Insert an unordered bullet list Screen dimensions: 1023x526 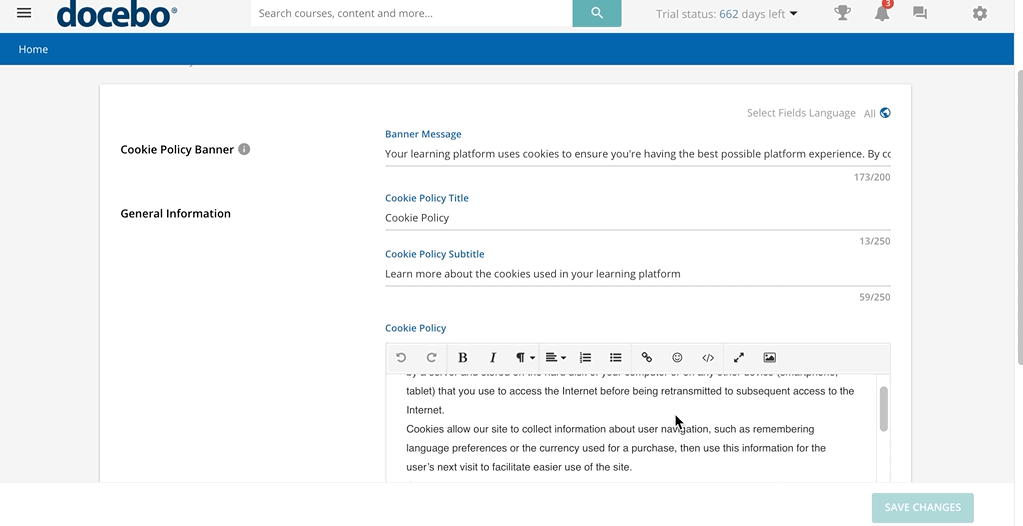[x=615, y=358]
